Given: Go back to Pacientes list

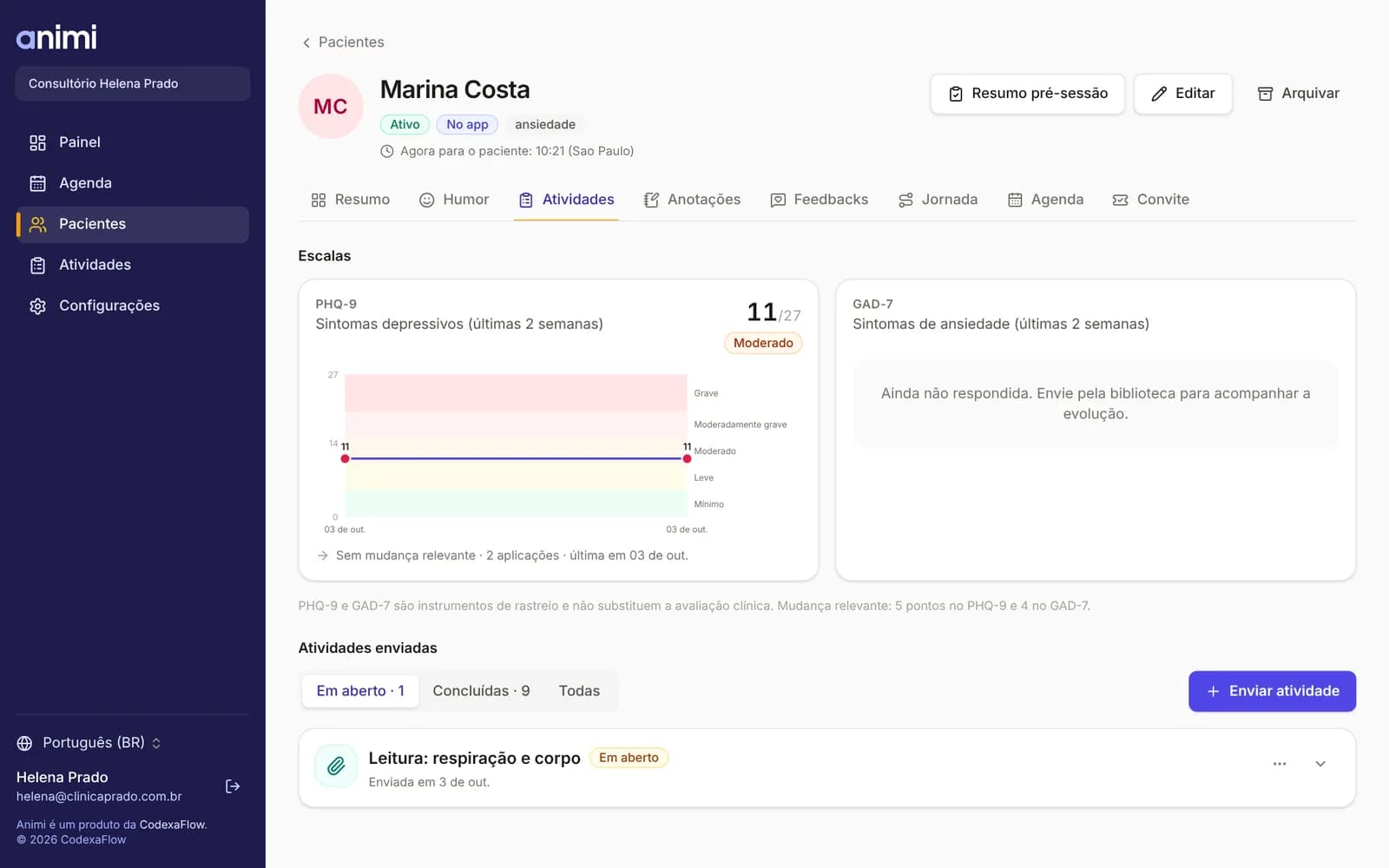Looking at the screenshot, I should pyautogui.click(x=343, y=42).
